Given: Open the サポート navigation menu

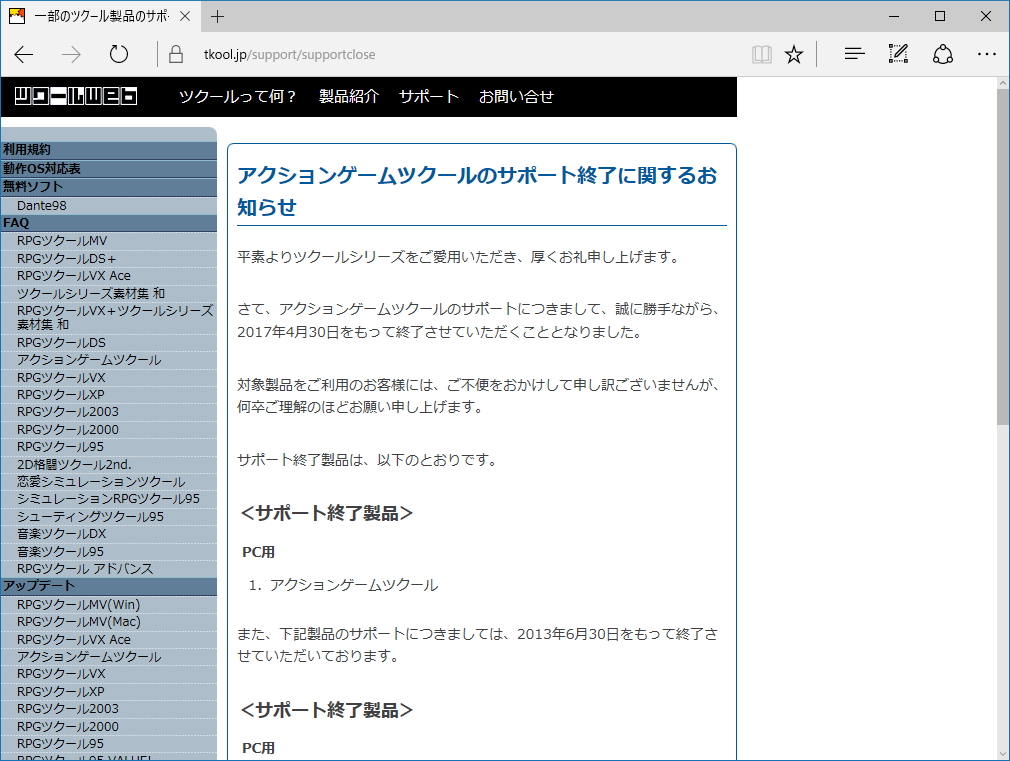Looking at the screenshot, I should tap(428, 97).
